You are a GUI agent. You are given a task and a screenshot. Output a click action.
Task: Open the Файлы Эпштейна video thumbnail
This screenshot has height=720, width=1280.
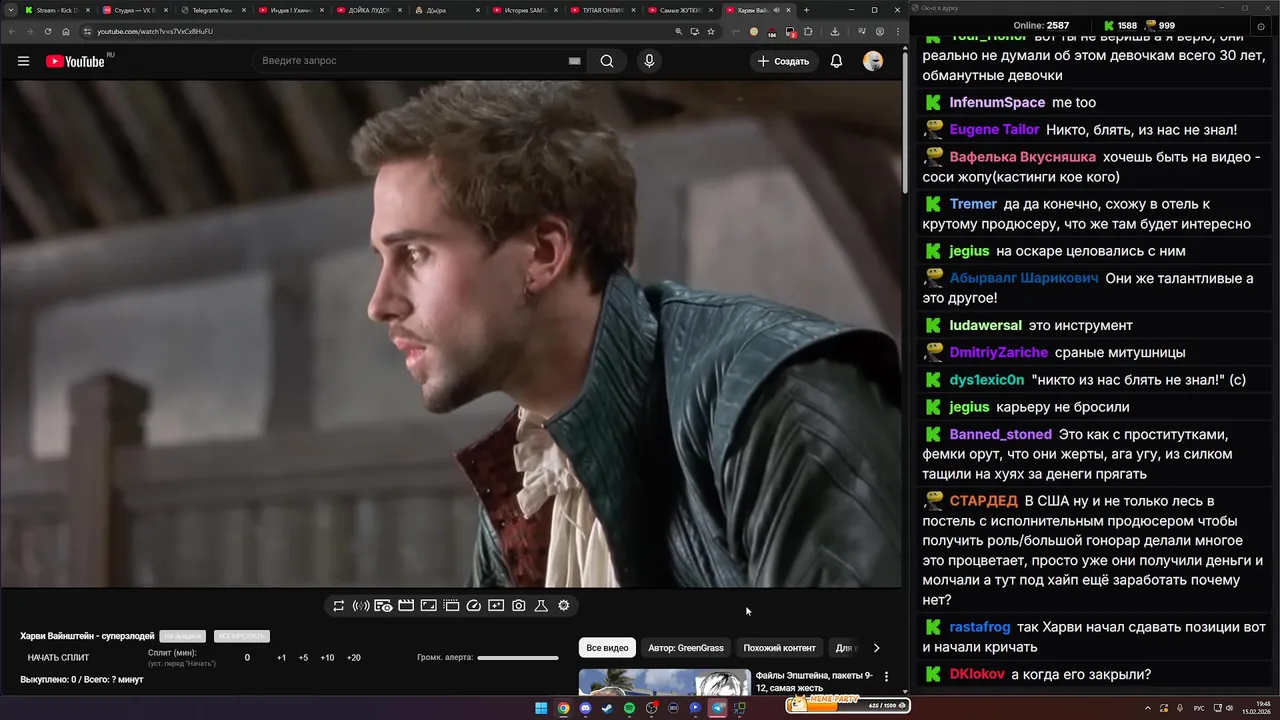pos(665,682)
